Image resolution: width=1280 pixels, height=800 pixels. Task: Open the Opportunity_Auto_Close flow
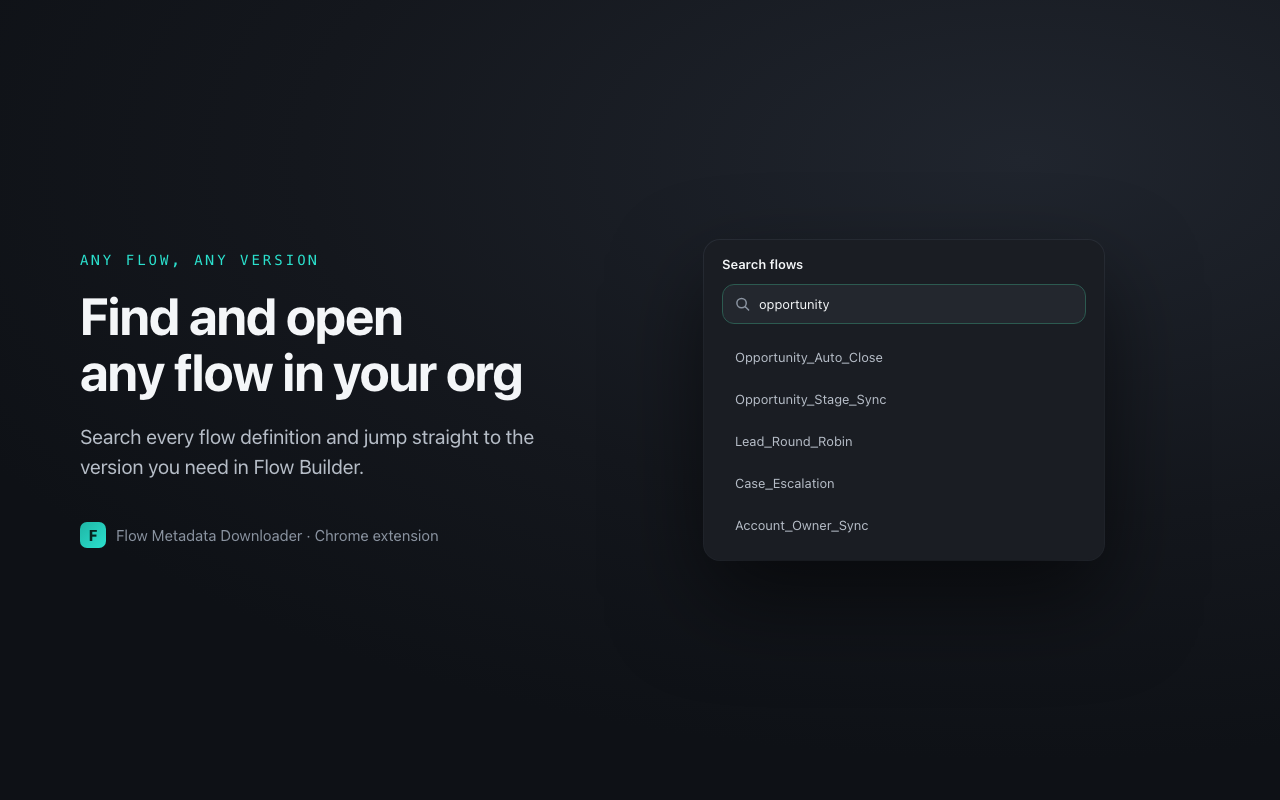coord(904,357)
